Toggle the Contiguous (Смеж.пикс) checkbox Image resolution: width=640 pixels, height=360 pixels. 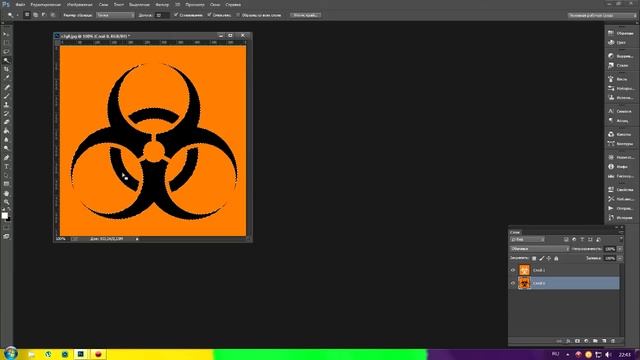pos(209,15)
